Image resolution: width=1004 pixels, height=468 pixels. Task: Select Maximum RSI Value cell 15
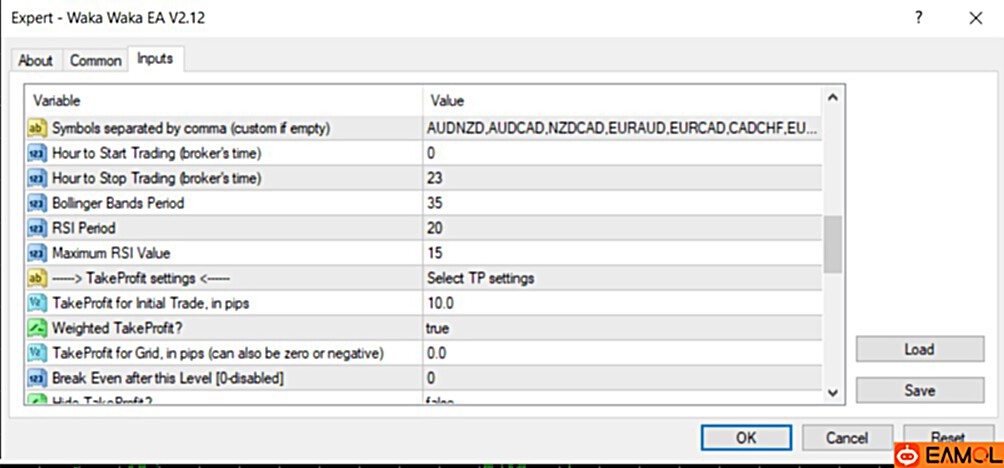click(622, 254)
